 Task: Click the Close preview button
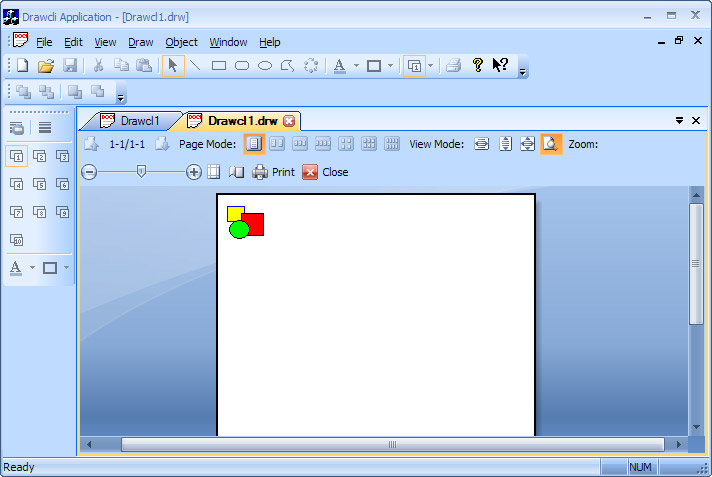tap(325, 172)
